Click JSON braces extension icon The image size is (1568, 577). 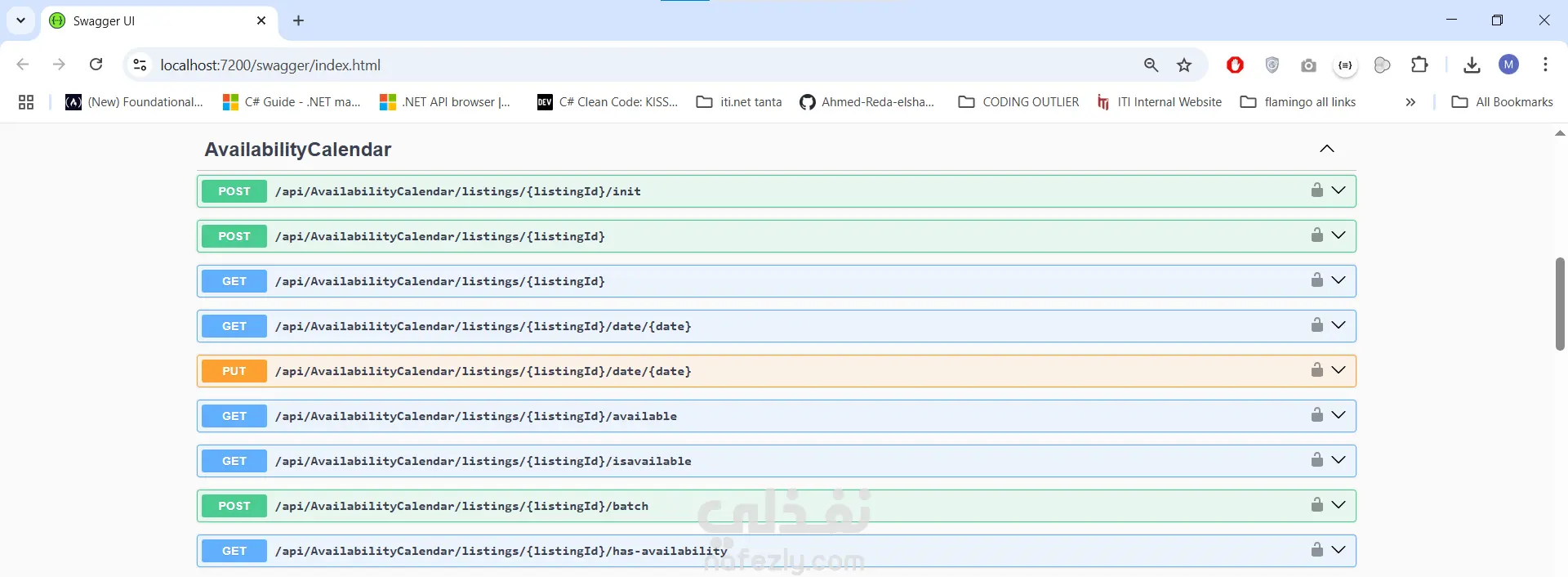click(1345, 65)
